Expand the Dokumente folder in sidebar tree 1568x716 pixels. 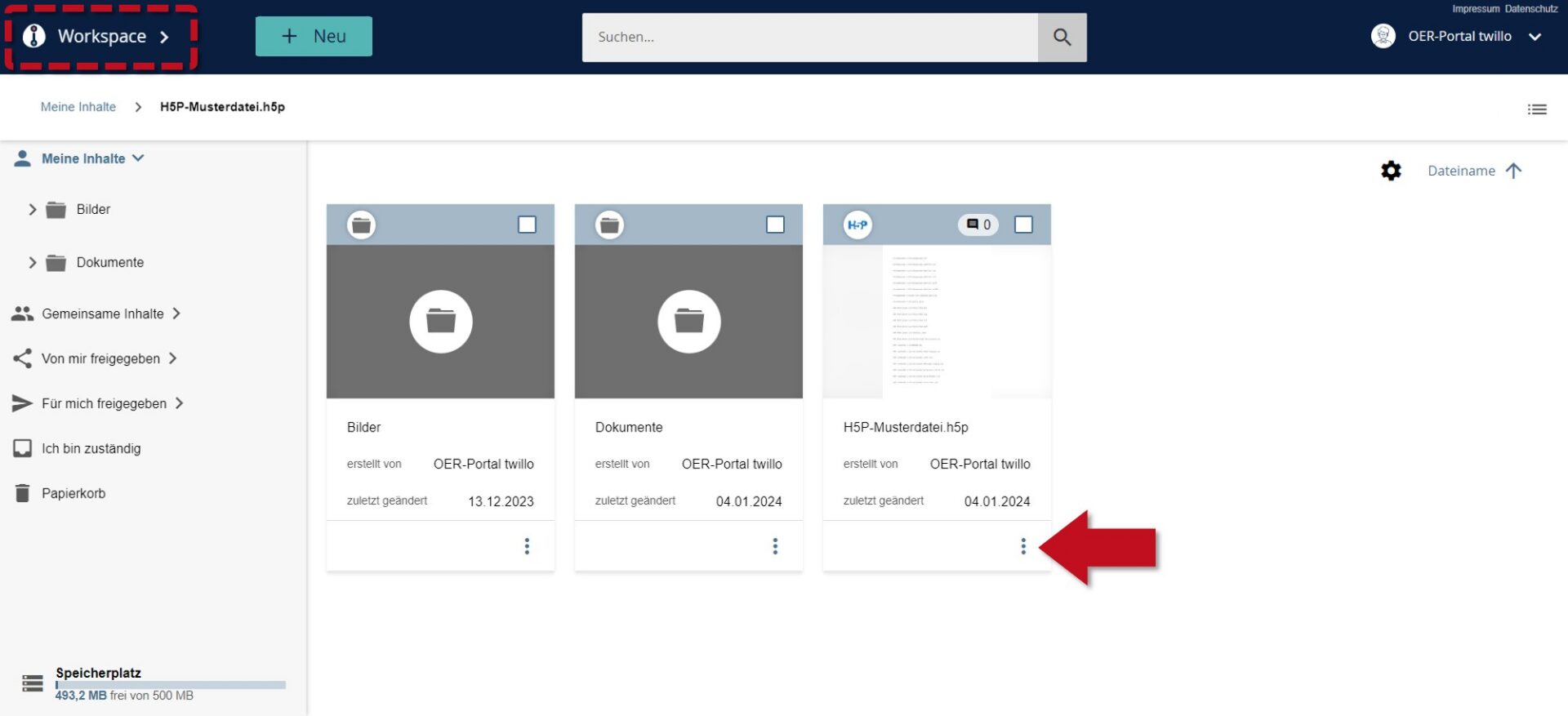33,263
